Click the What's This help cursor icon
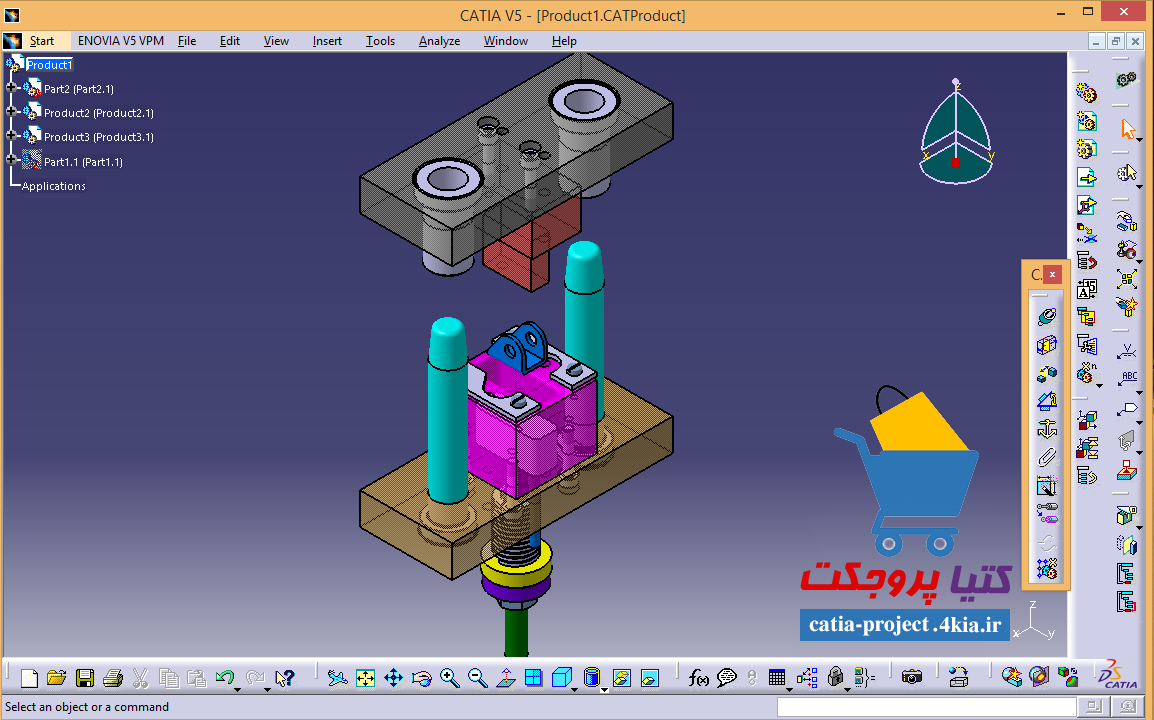This screenshot has width=1154, height=720. coord(284,678)
